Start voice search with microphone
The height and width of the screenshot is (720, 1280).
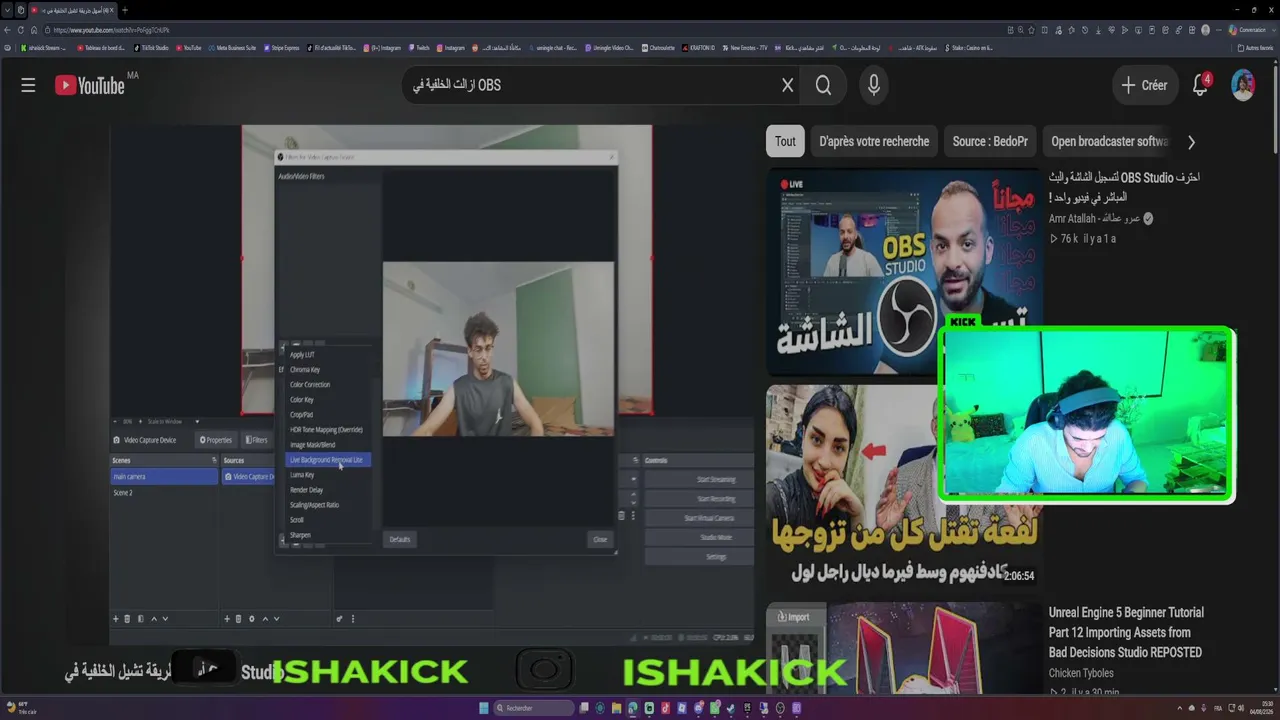click(x=874, y=86)
